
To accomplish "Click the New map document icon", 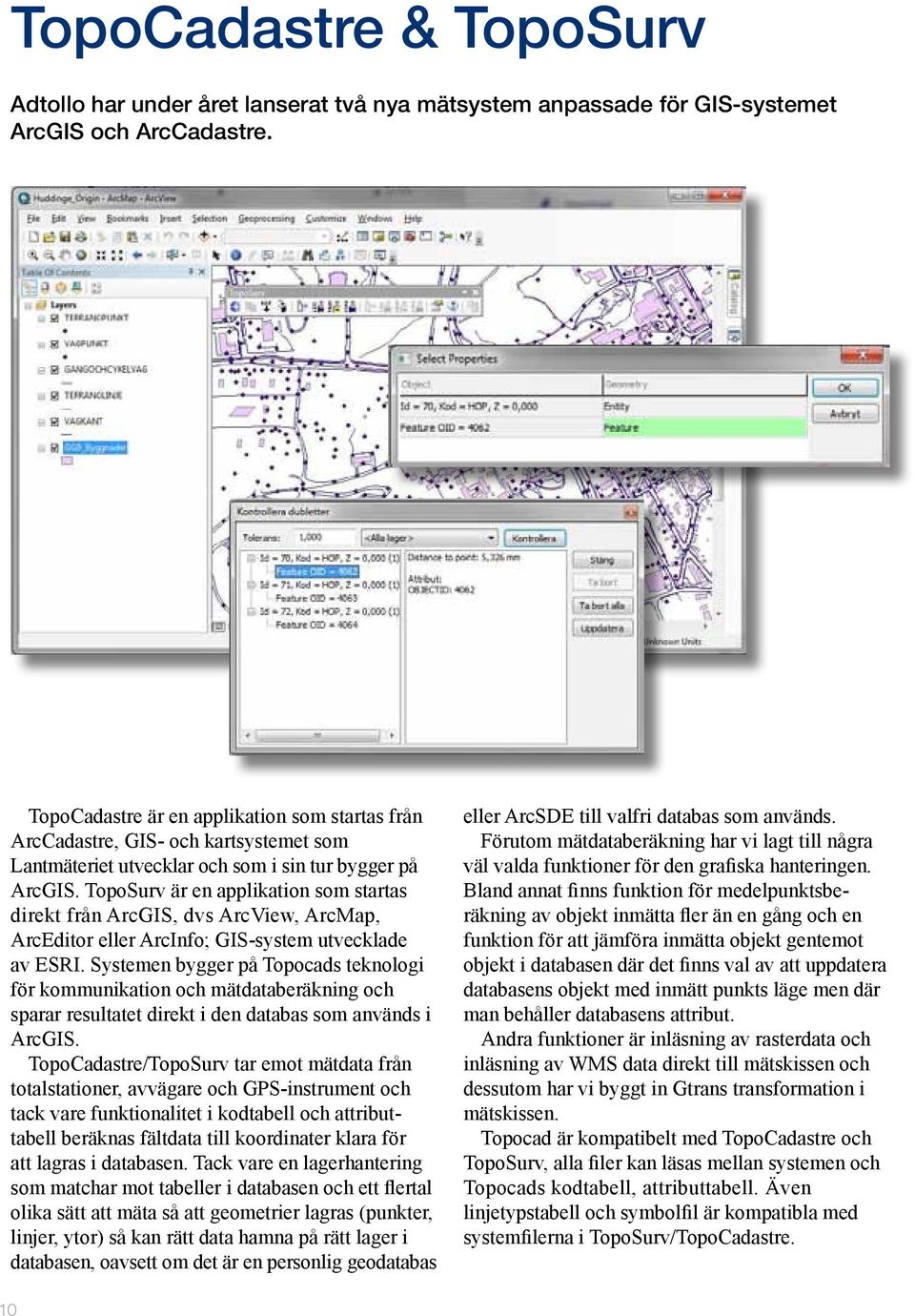I will click(x=33, y=236).
